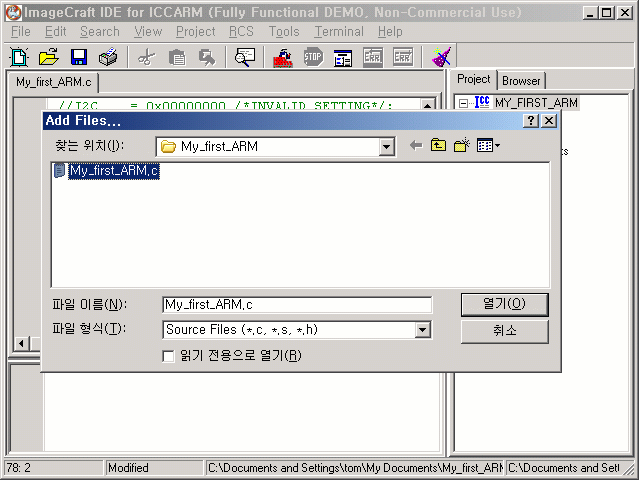Select the My_first_ARM.c editor tab
This screenshot has height=480, width=639.
coord(54,82)
